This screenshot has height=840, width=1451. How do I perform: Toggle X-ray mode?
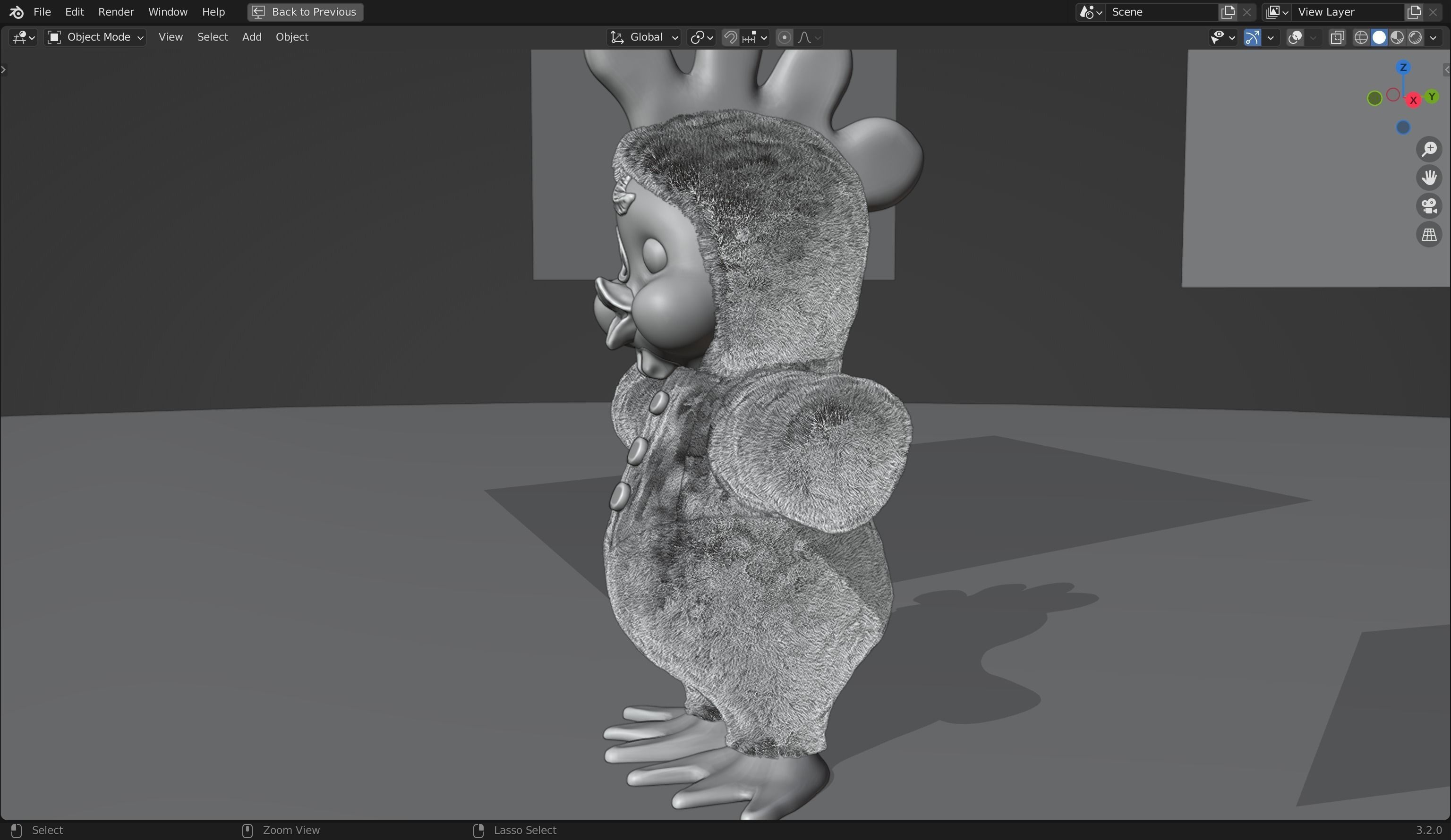click(x=1337, y=37)
